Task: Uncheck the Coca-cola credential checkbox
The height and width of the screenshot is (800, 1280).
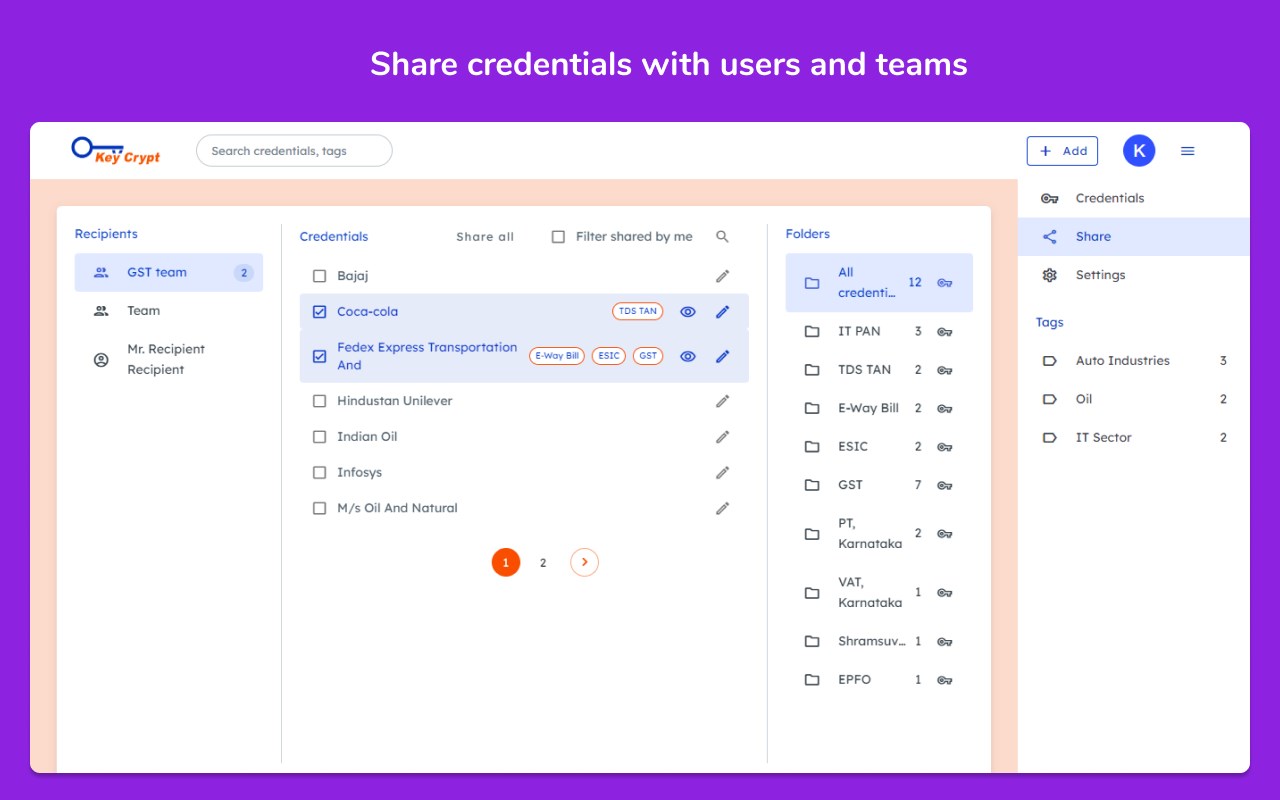Action: coord(320,312)
